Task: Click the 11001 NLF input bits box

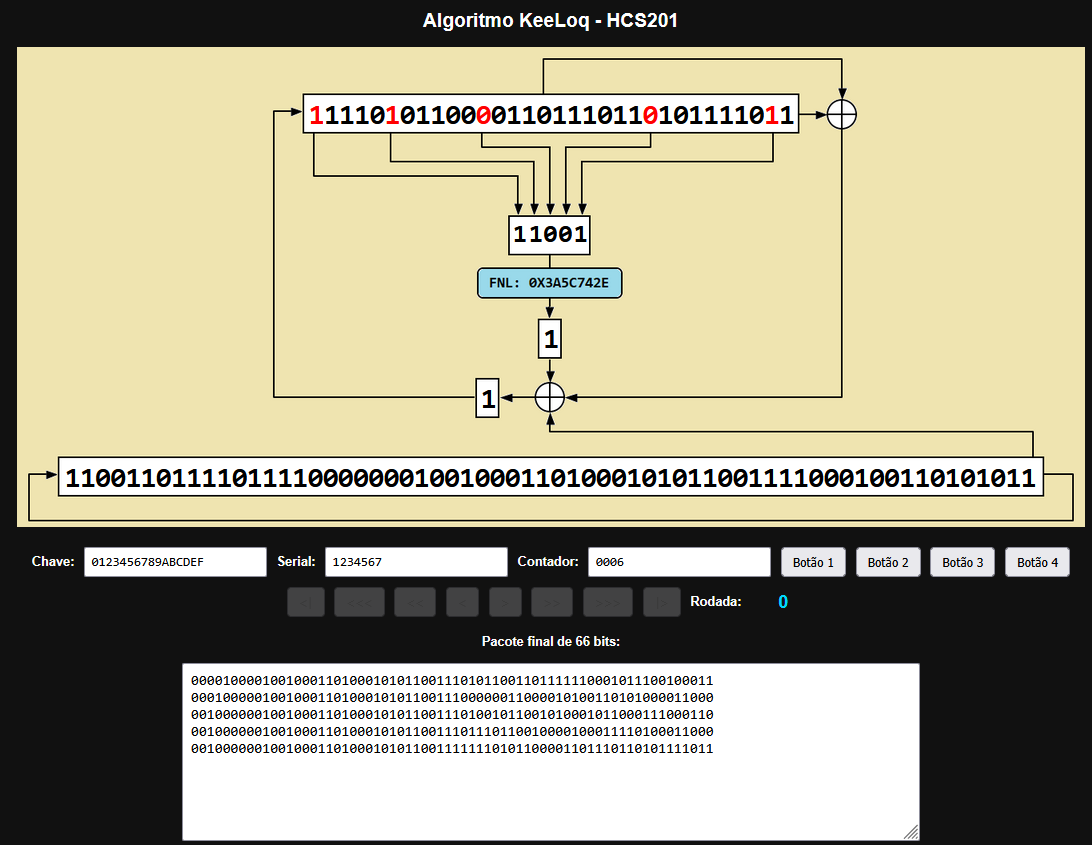Action: pyautogui.click(x=549, y=235)
